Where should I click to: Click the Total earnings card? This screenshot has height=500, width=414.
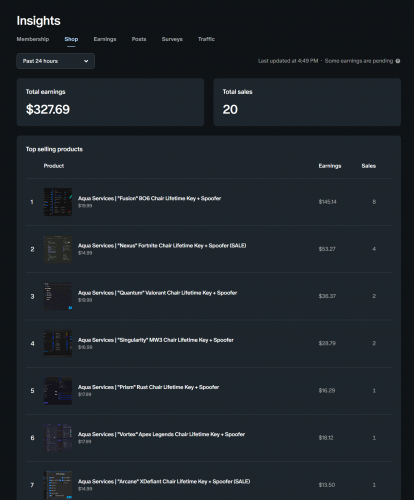110,102
